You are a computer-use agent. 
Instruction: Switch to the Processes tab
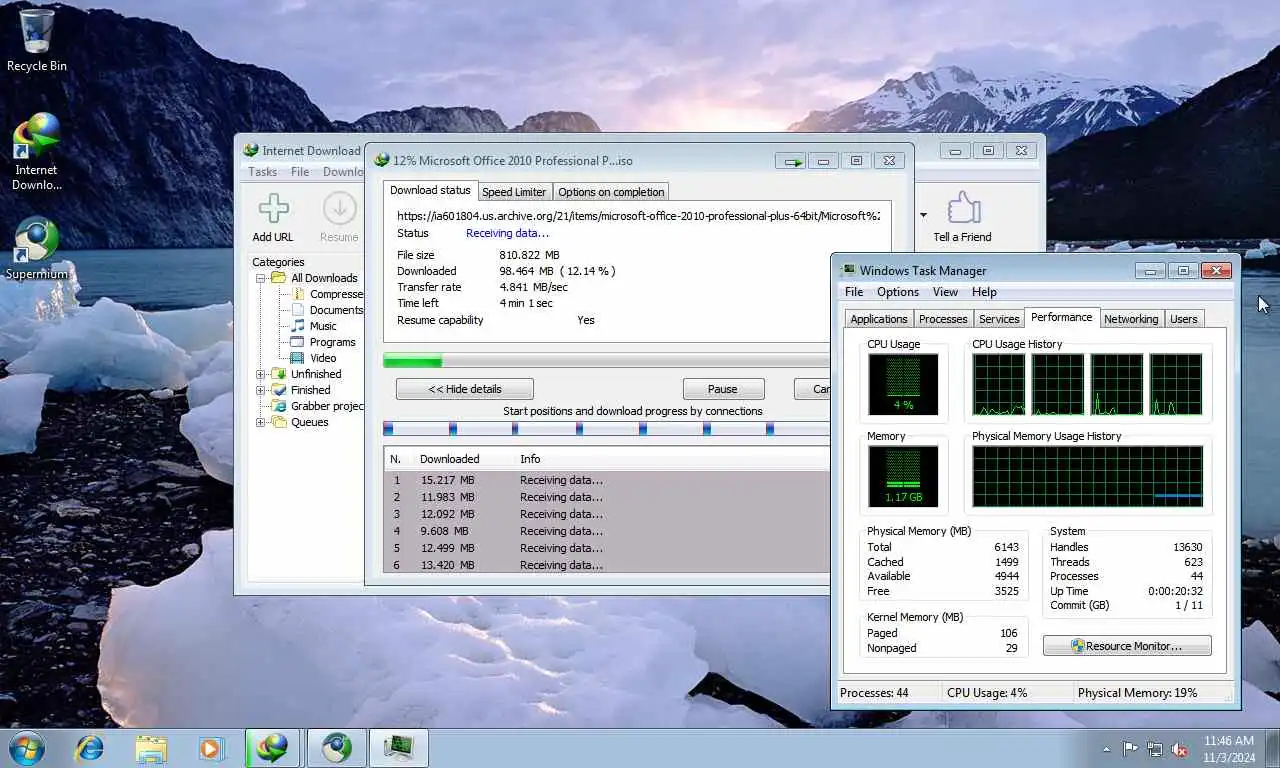pos(943,319)
